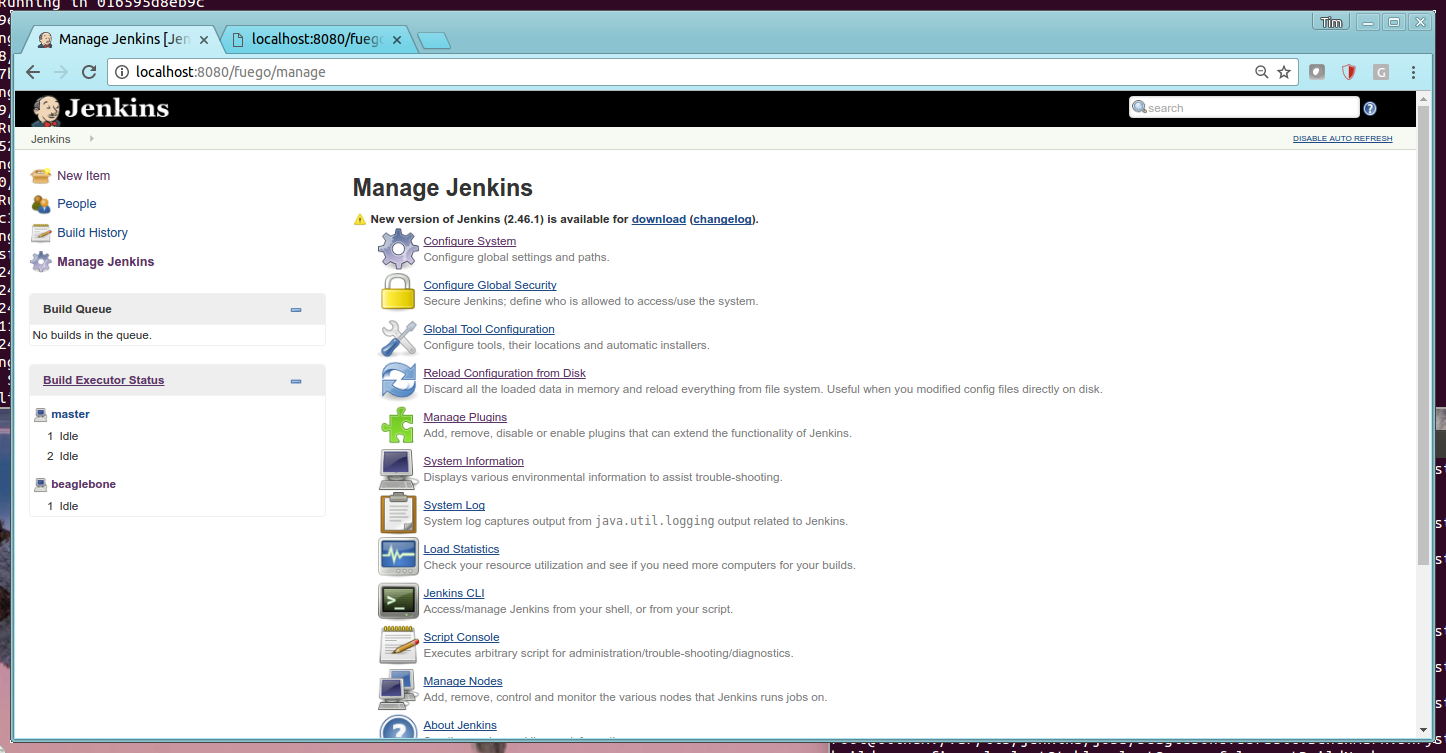
Task: Click the System Information monitor icon
Action: (398, 469)
